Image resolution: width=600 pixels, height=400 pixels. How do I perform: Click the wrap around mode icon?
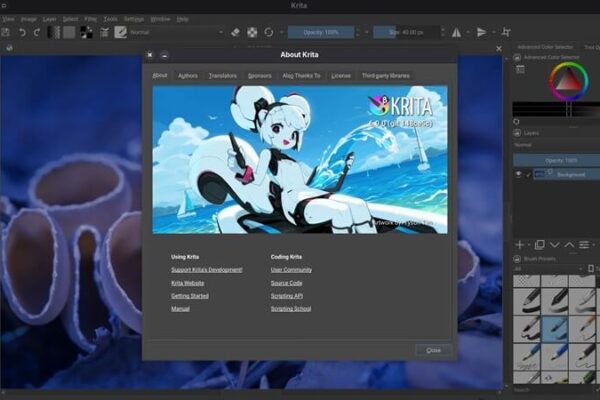506,32
